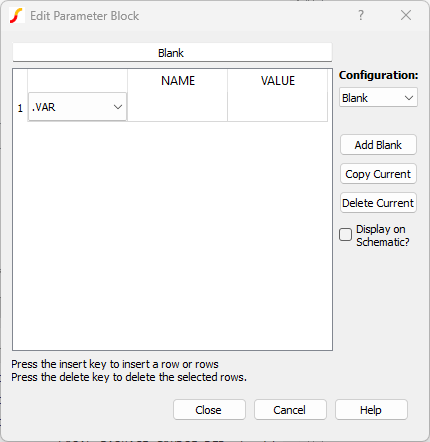Click the empty area of the parameter table
This screenshot has width=430, height=442.
pyautogui.click(x=172, y=235)
